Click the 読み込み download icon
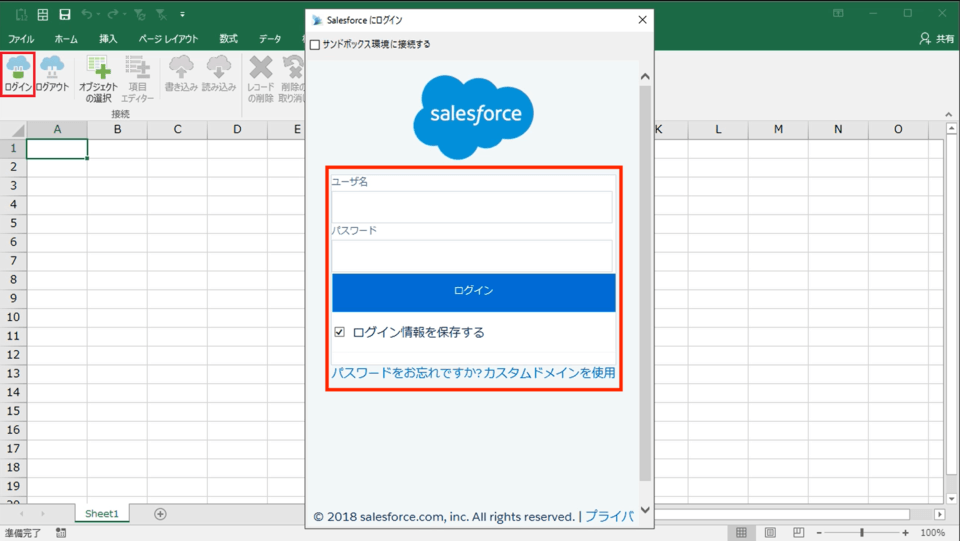Viewport: 960px width, 541px height. click(218, 72)
